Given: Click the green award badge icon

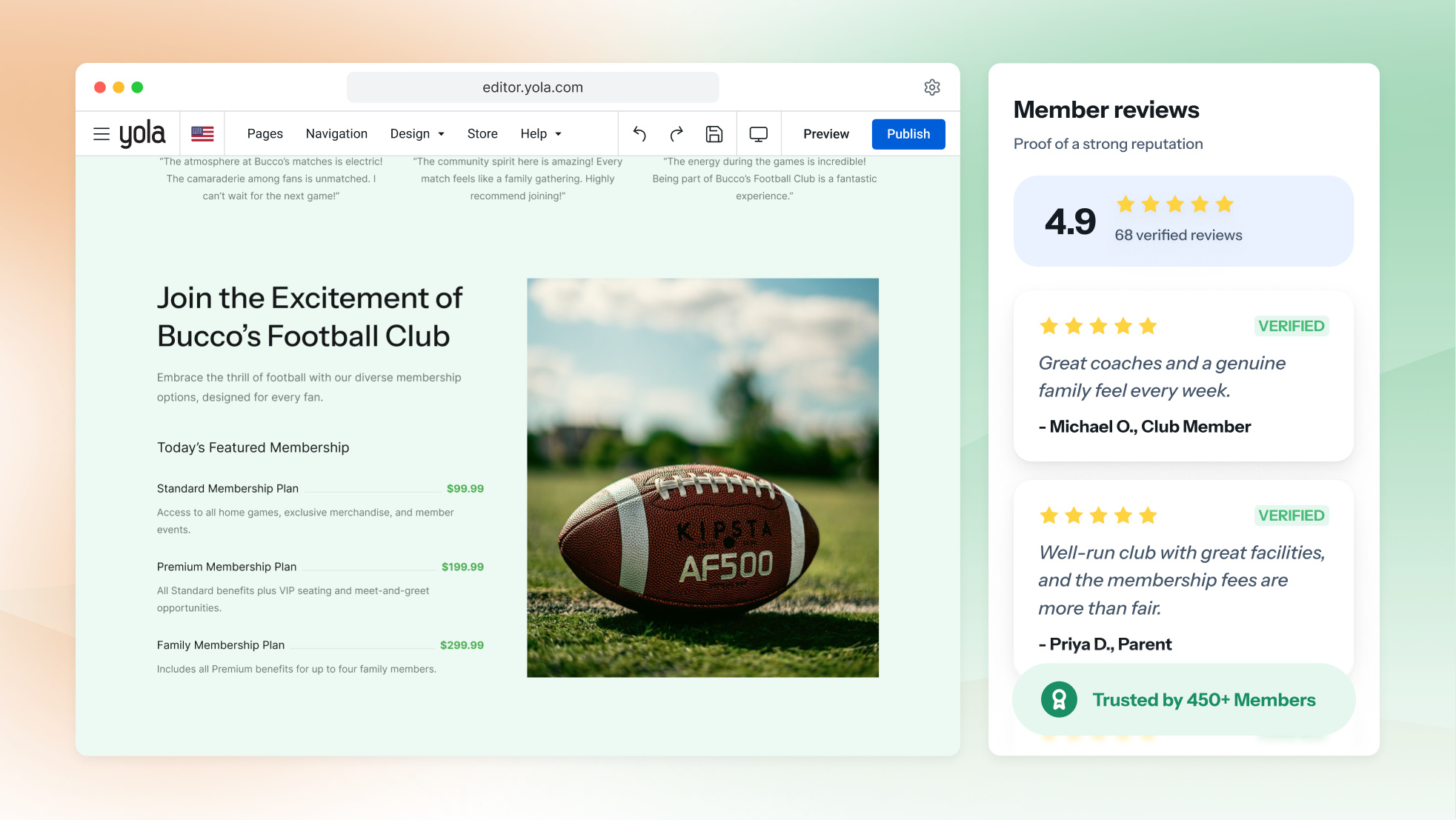Looking at the screenshot, I should [1059, 699].
